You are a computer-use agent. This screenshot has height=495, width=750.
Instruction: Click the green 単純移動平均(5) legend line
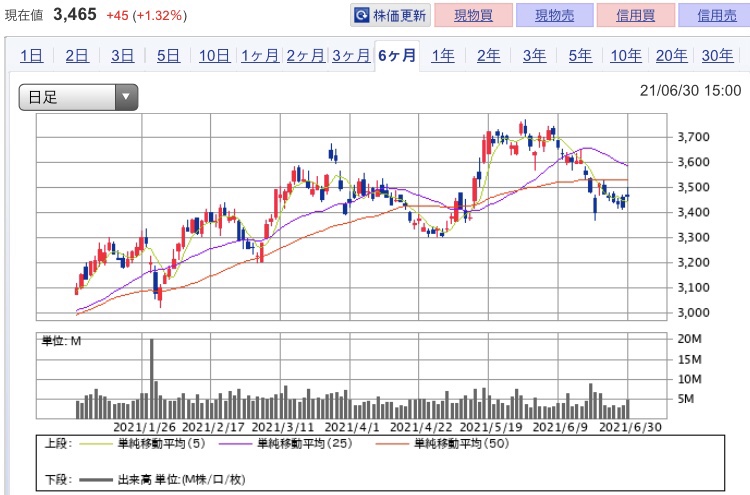(95, 444)
